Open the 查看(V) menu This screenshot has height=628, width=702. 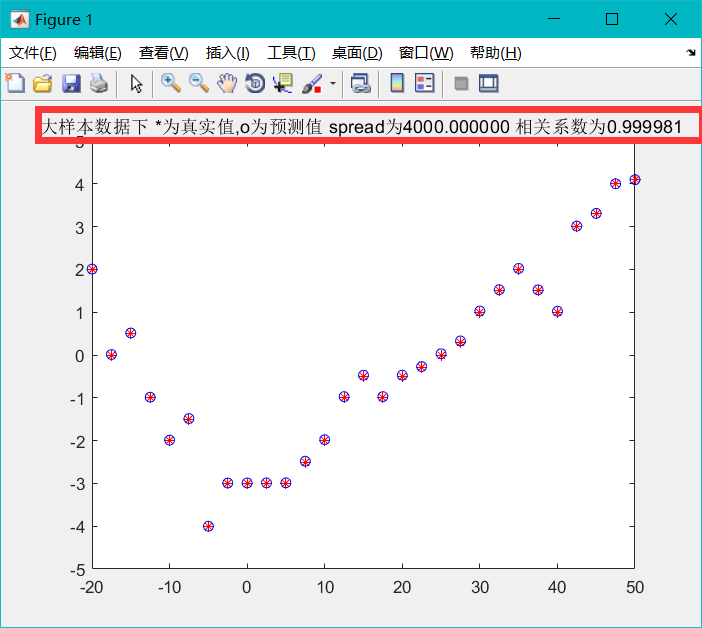coord(163,53)
